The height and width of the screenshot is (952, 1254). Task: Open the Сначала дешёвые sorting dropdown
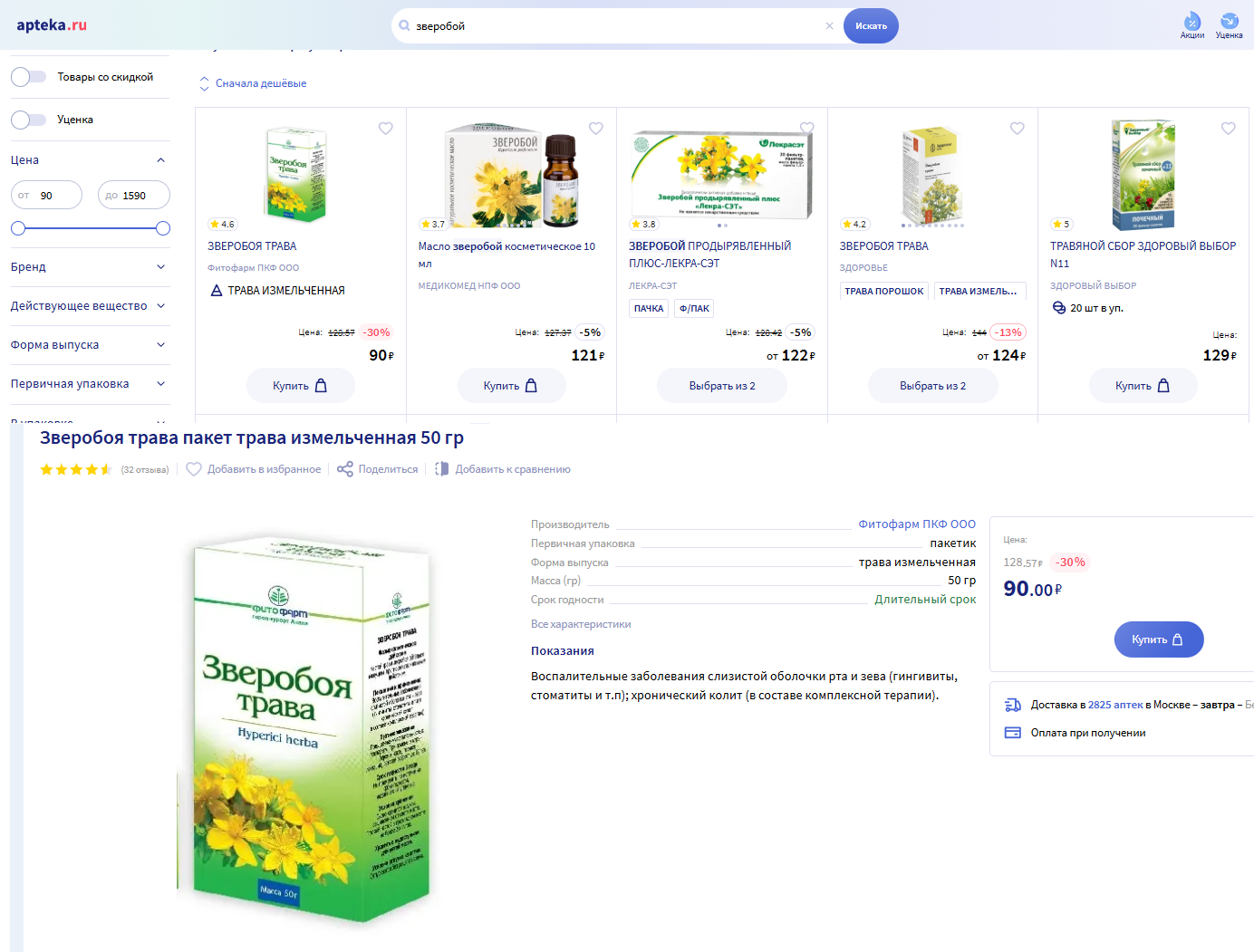261,83
